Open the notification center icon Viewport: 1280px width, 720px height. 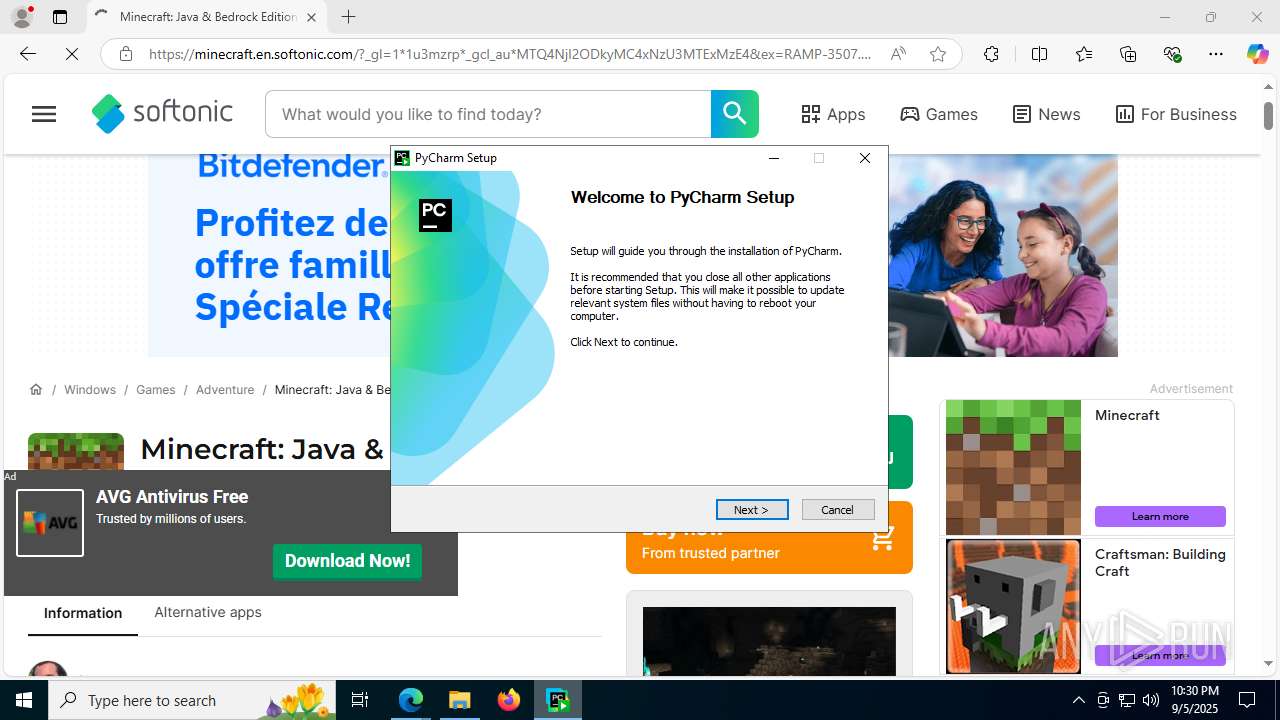point(1247,700)
